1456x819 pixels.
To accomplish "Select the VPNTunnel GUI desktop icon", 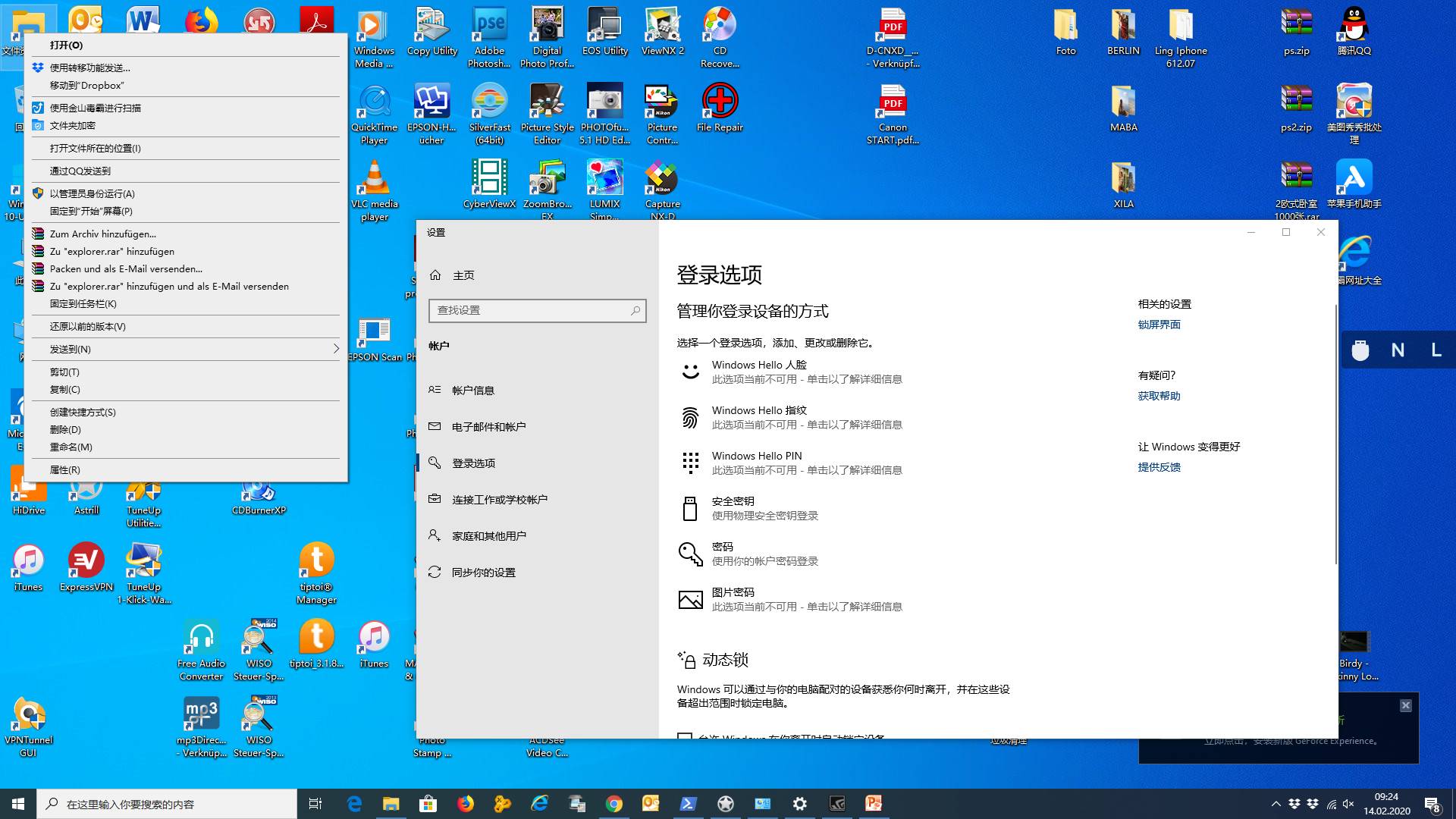I will point(28,726).
